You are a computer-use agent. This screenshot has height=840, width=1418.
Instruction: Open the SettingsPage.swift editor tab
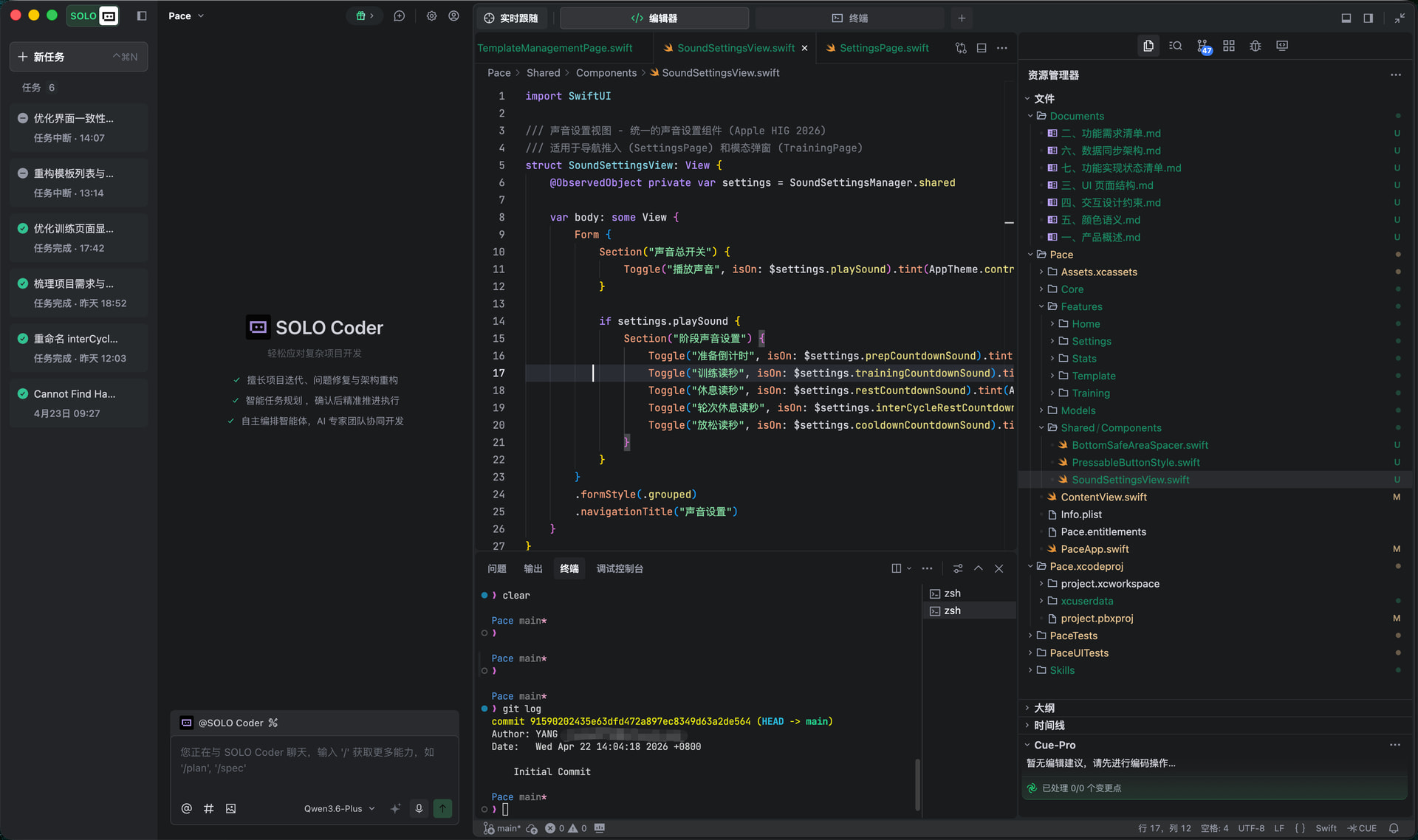[883, 48]
